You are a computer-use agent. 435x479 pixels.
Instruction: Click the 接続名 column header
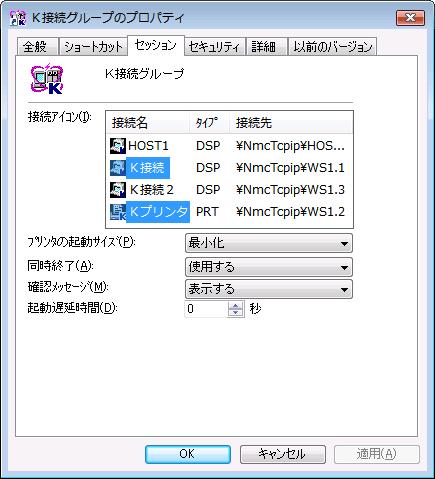(x=148, y=123)
